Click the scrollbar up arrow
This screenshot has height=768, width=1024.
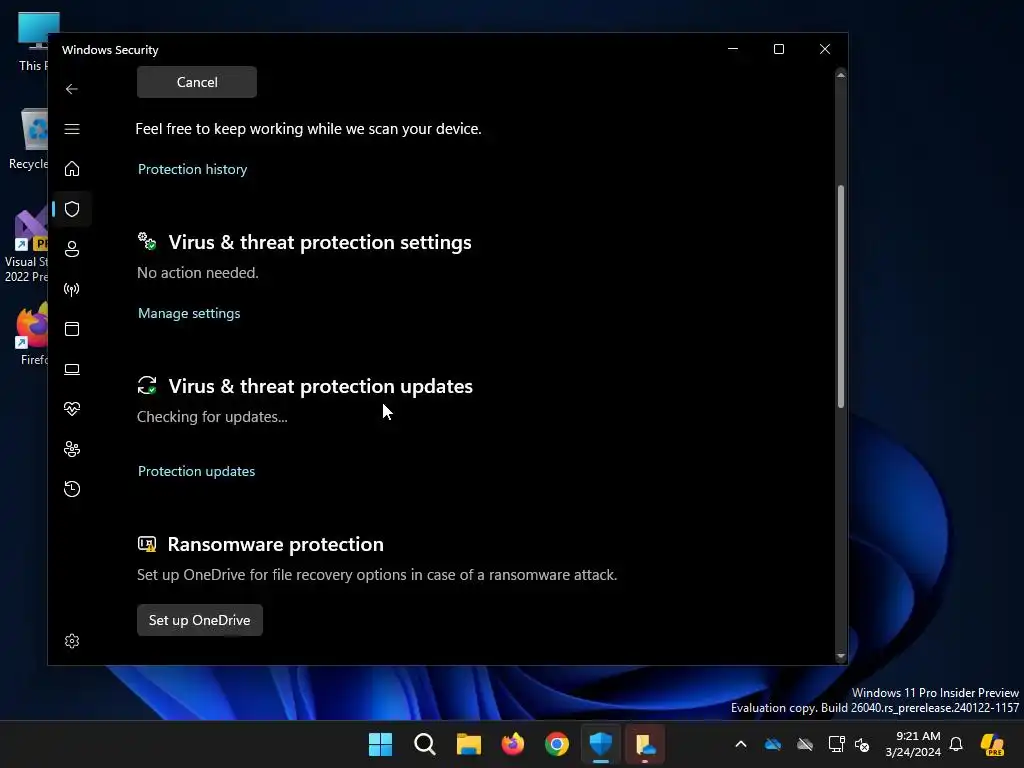coord(840,76)
